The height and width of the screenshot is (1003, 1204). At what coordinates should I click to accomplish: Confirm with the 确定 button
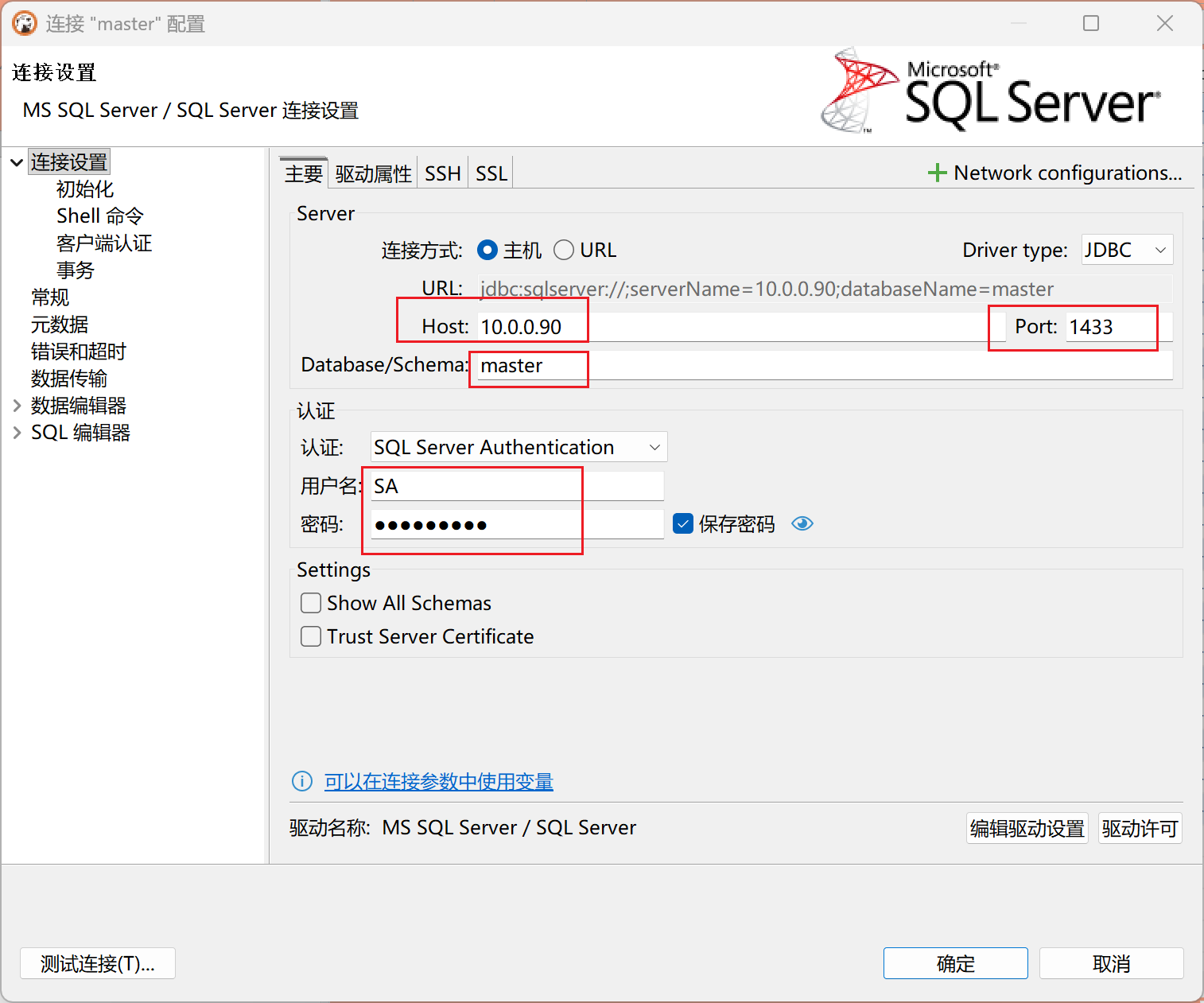(955, 963)
